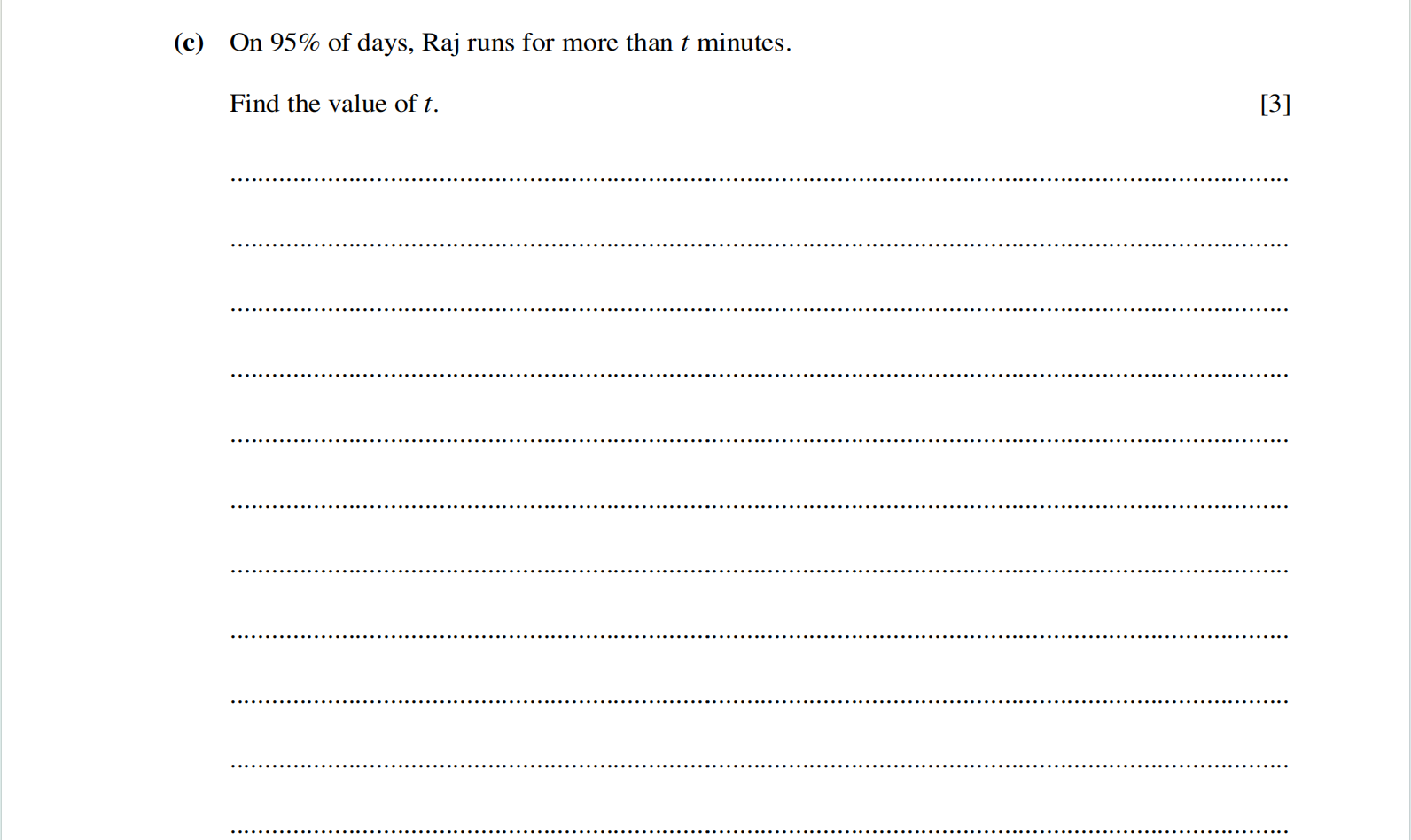Click the word 'minutes' in the first sentence

741,43
